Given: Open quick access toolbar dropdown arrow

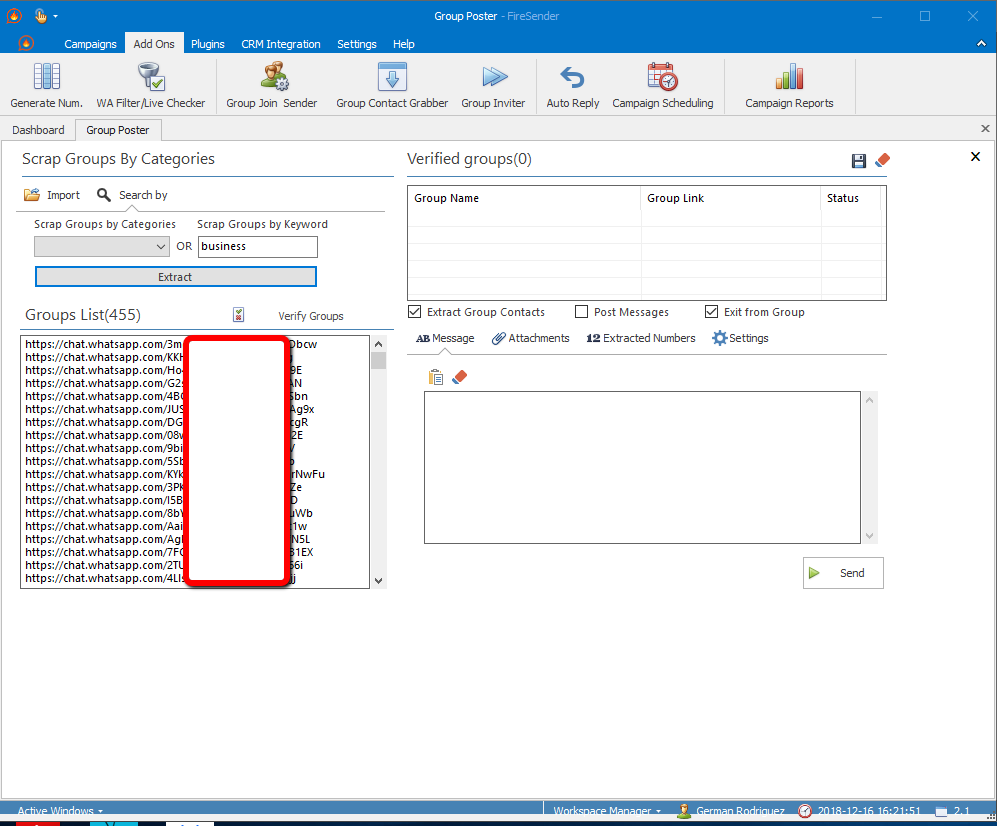Looking at the screenshot, I should [55, 17].
